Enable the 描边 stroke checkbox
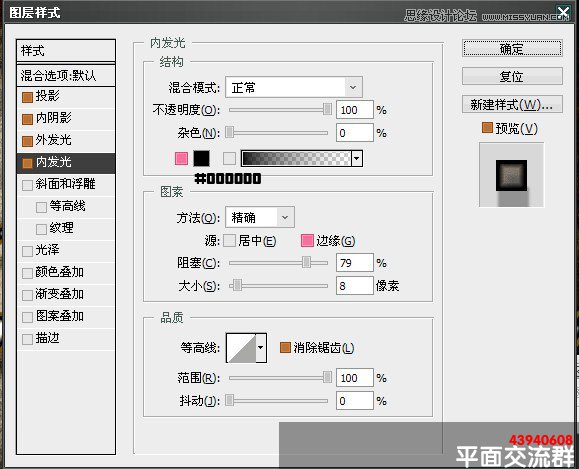579x469 pixels. click(x=27, y=339)
